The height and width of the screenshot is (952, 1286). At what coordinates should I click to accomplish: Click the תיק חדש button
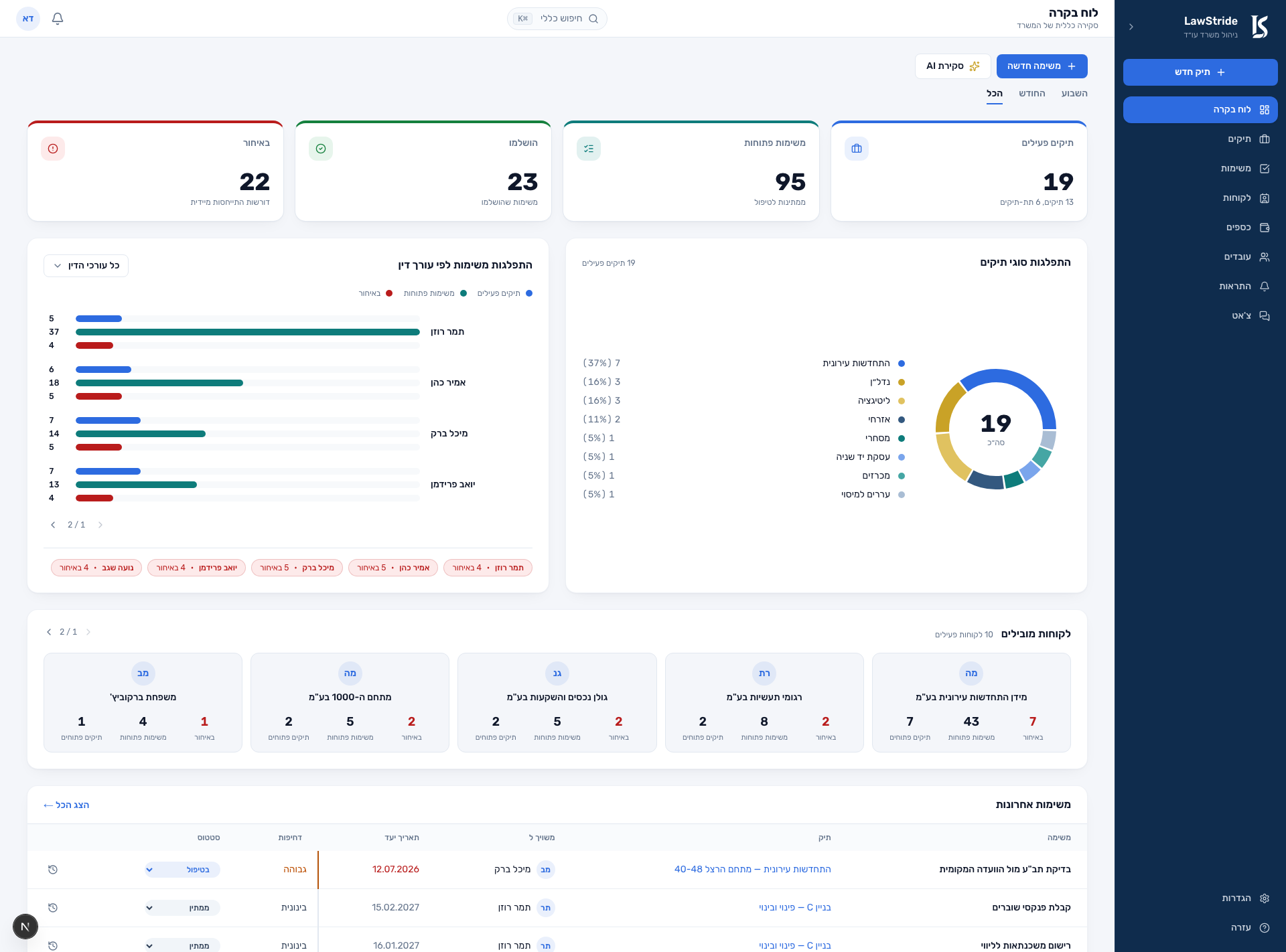(x=1200, y=72)
